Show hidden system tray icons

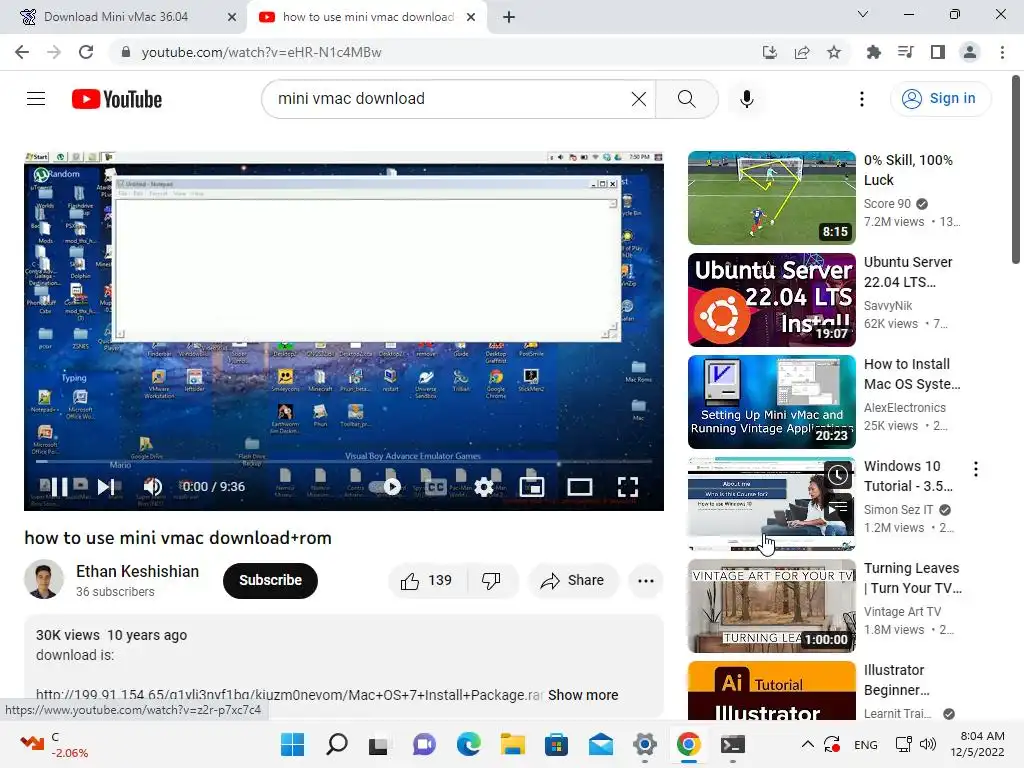tap(808, 744)
